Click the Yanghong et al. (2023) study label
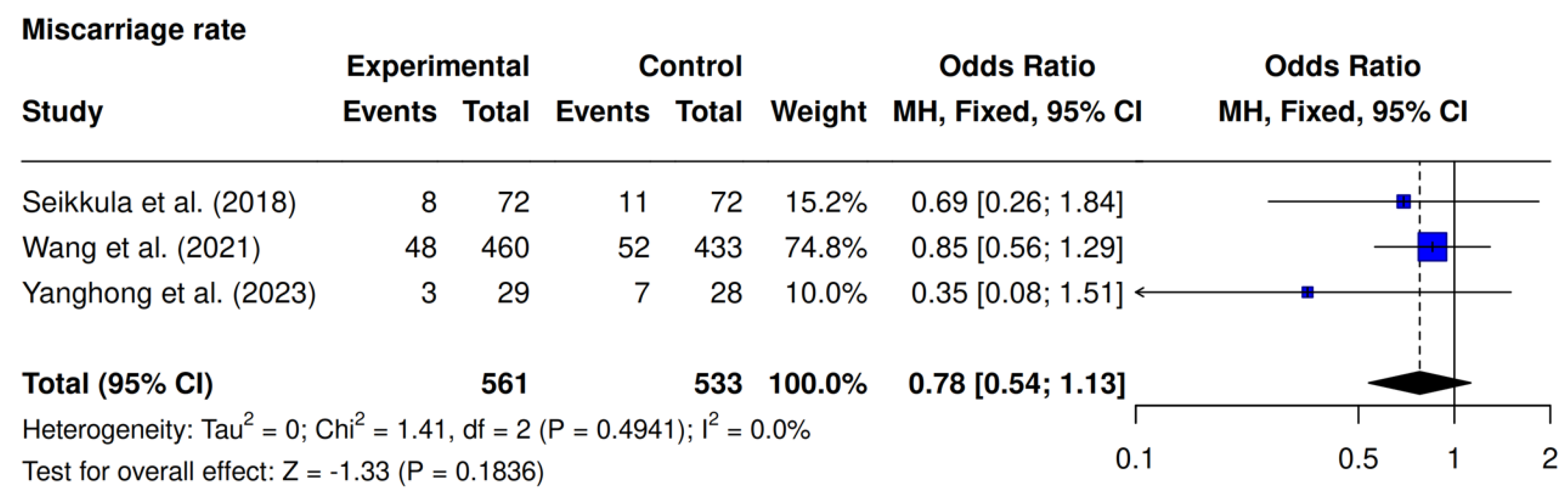This screenshot has height=500, width=1568. [169, 294]
